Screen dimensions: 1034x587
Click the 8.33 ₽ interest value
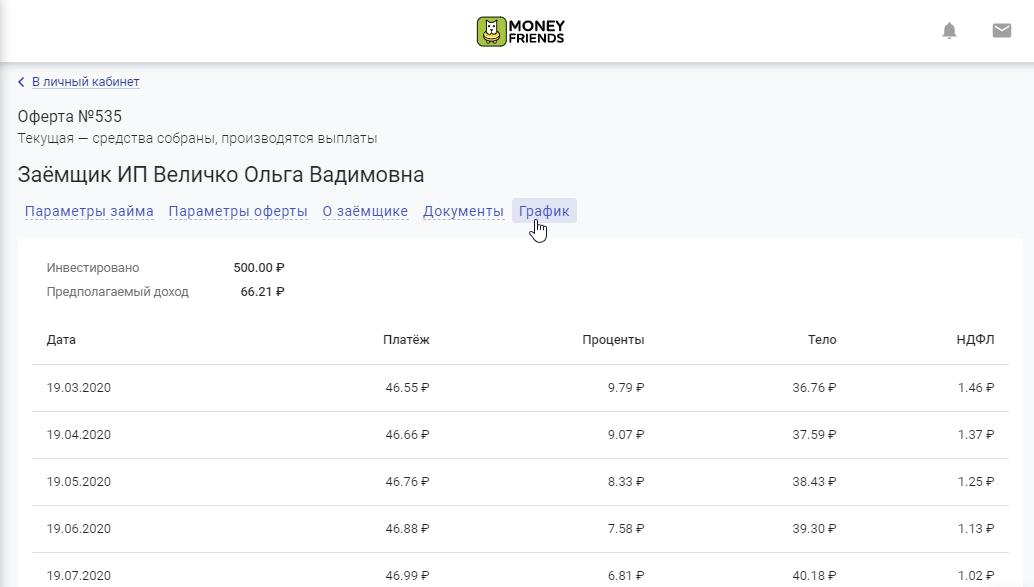[626, 481]
